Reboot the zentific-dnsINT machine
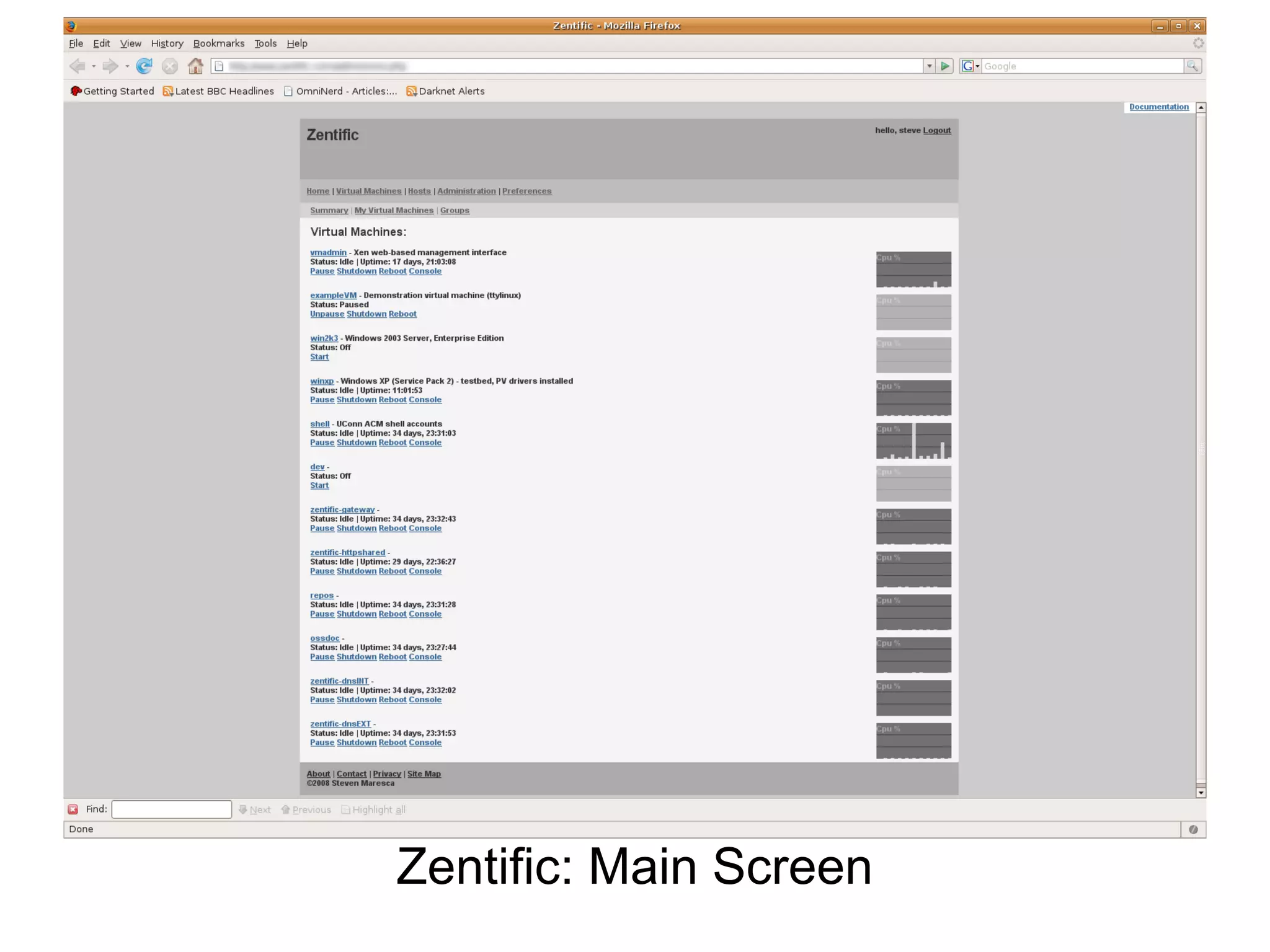The image size is (1270, 952). coord(393,699)
